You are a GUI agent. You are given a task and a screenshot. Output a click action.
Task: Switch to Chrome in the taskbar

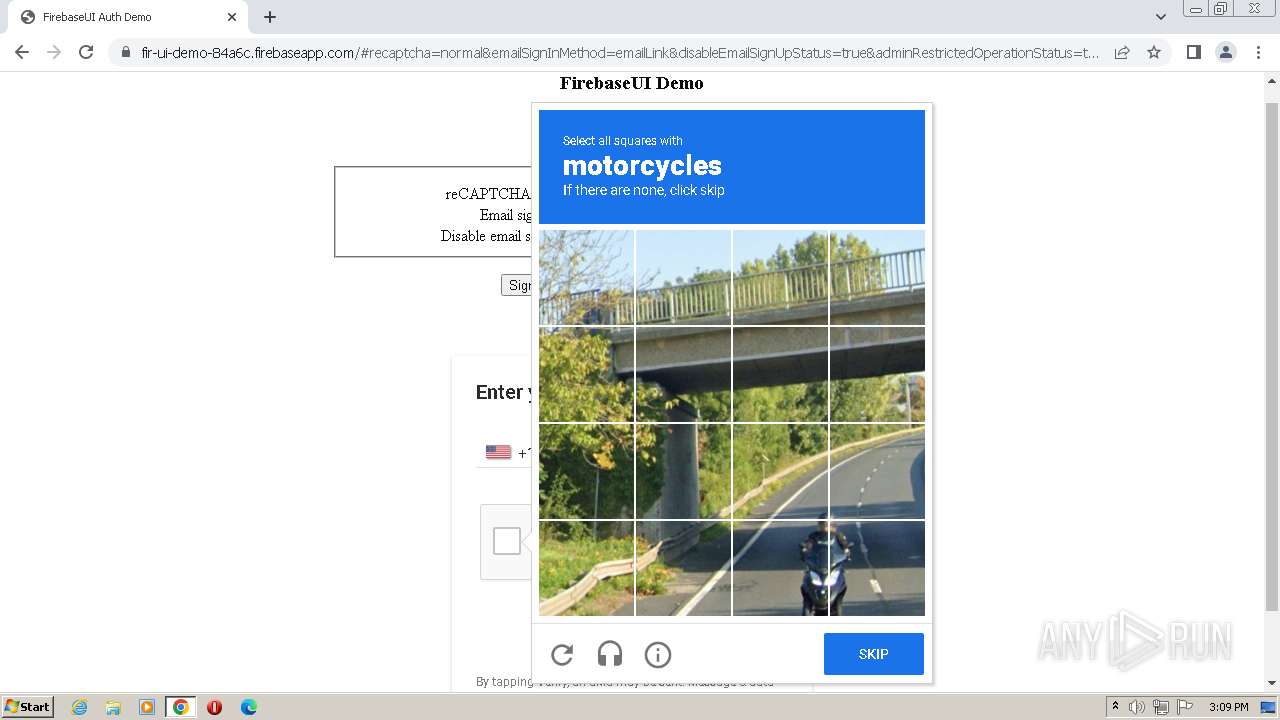point(181,707)
